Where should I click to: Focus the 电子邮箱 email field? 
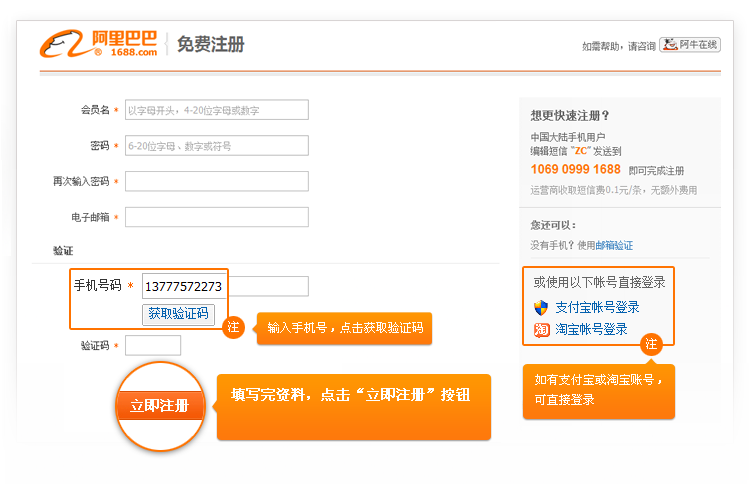[217, 218]
